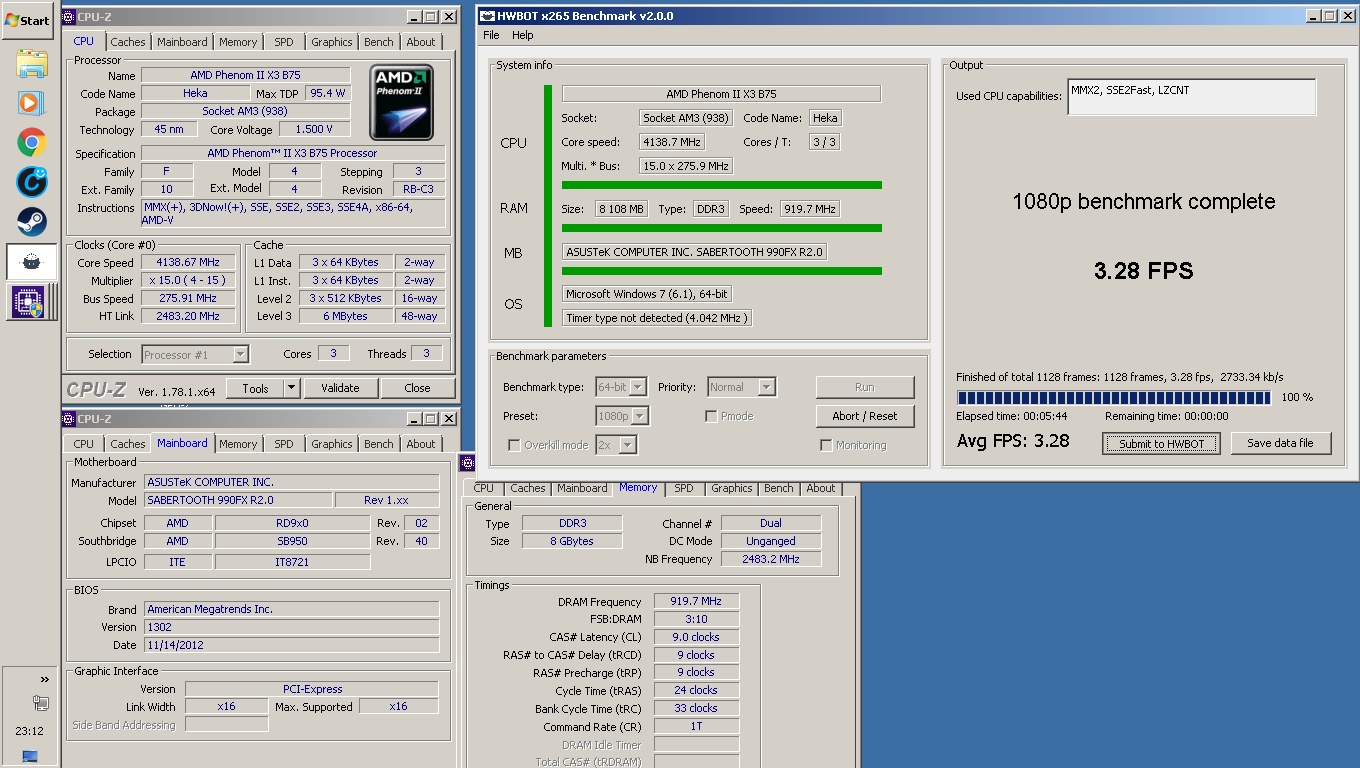Open the File menu in HWBOT

click(491, 35)
